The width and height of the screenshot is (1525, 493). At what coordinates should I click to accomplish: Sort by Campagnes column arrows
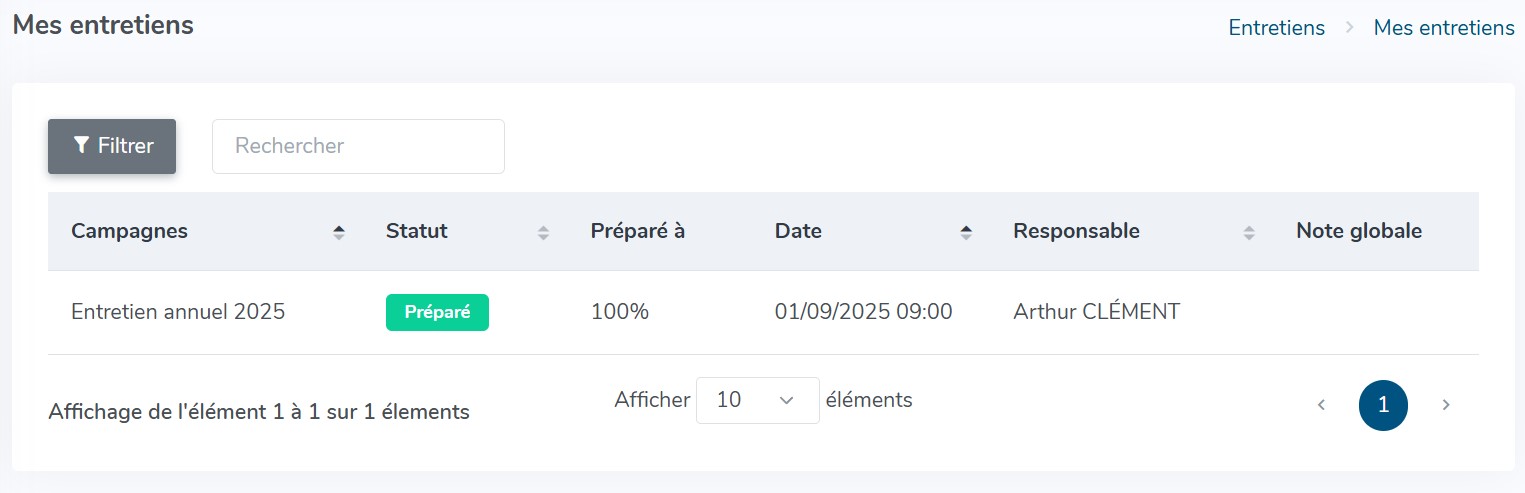pos(339,232)
